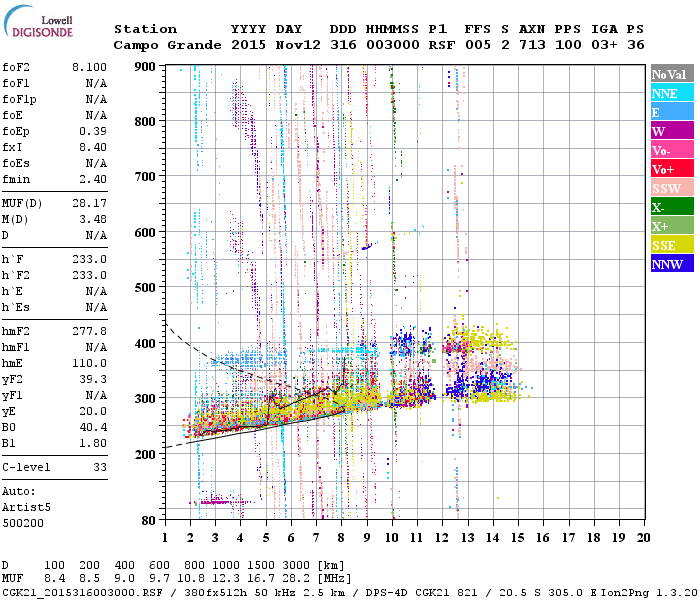Select the W purple legend swatch
700x600 pixels.
point(672,131)
